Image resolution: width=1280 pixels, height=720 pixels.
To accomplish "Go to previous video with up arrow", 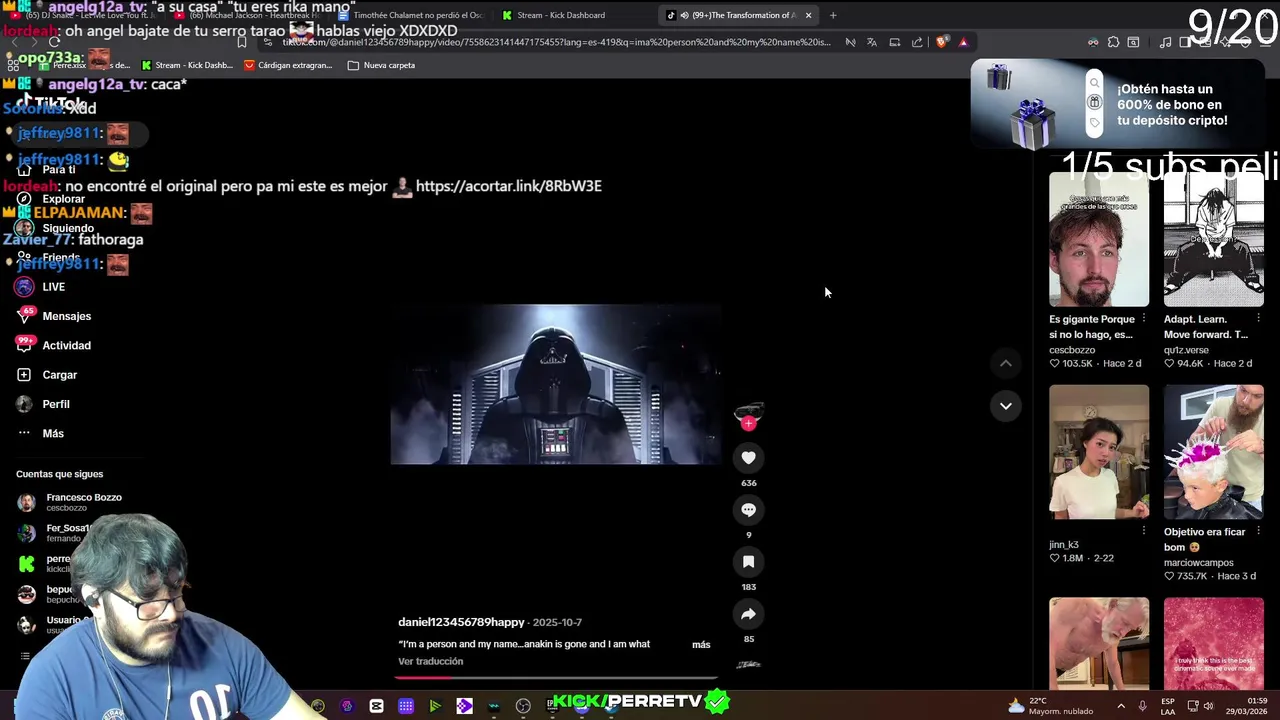I will pos(1005,363).
